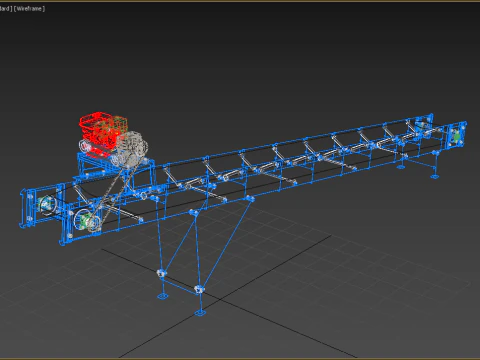The width and height of the screenshot is (480, 360).
Task: Open the Wireframe shading viewport menu
Action: 29,9
